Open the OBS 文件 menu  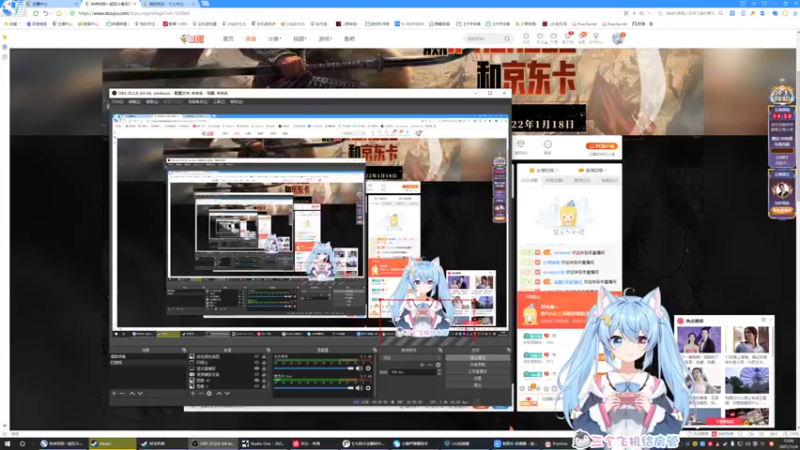coord(118,102)
